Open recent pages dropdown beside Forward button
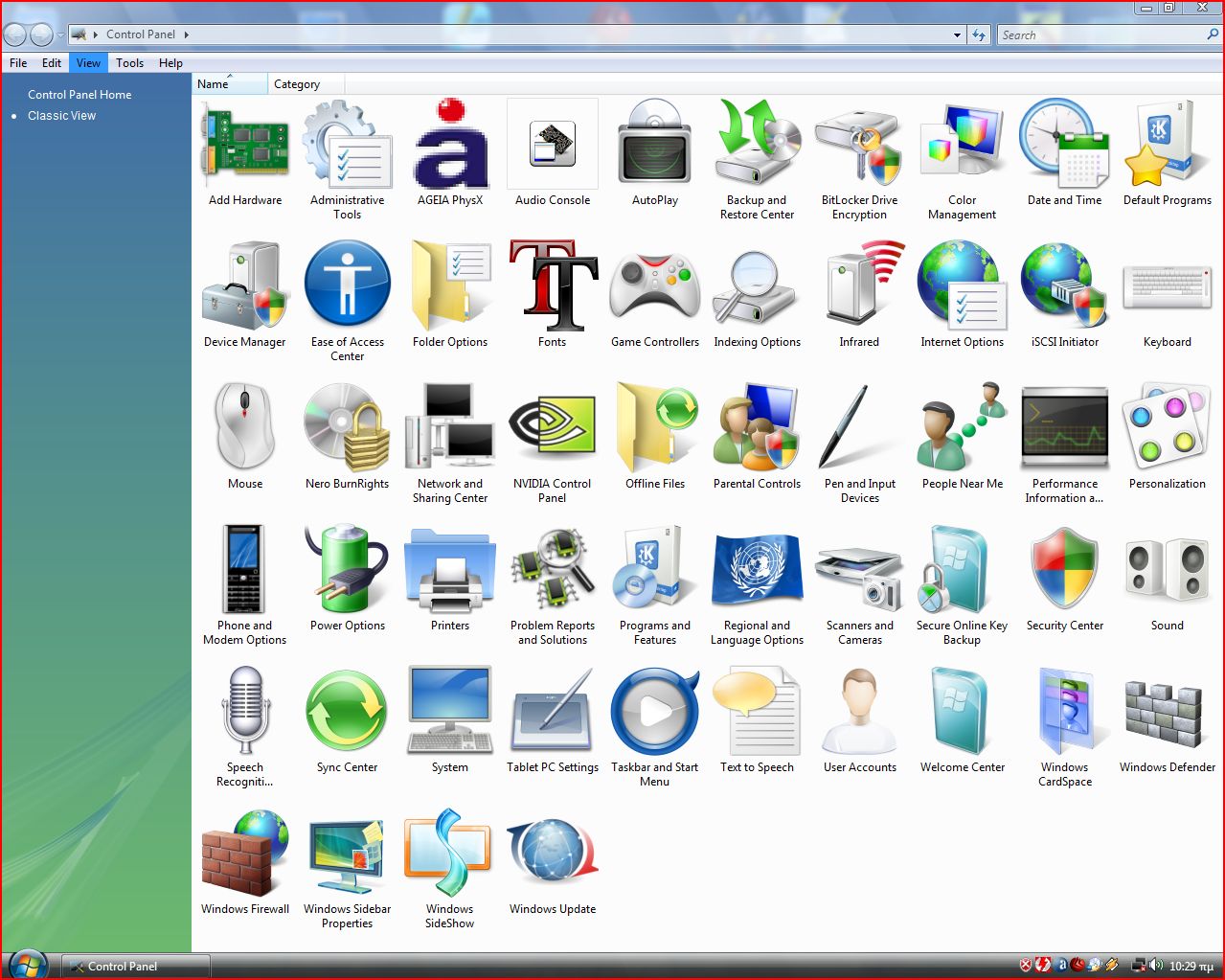The height and width of the screenshot is (980, 1225). (x=61, y=35)
